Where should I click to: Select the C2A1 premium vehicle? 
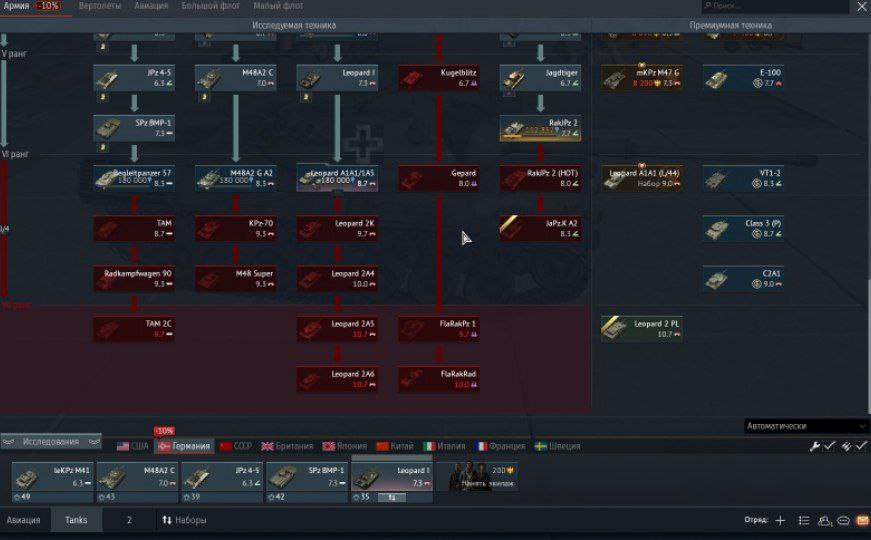[744, 279]
